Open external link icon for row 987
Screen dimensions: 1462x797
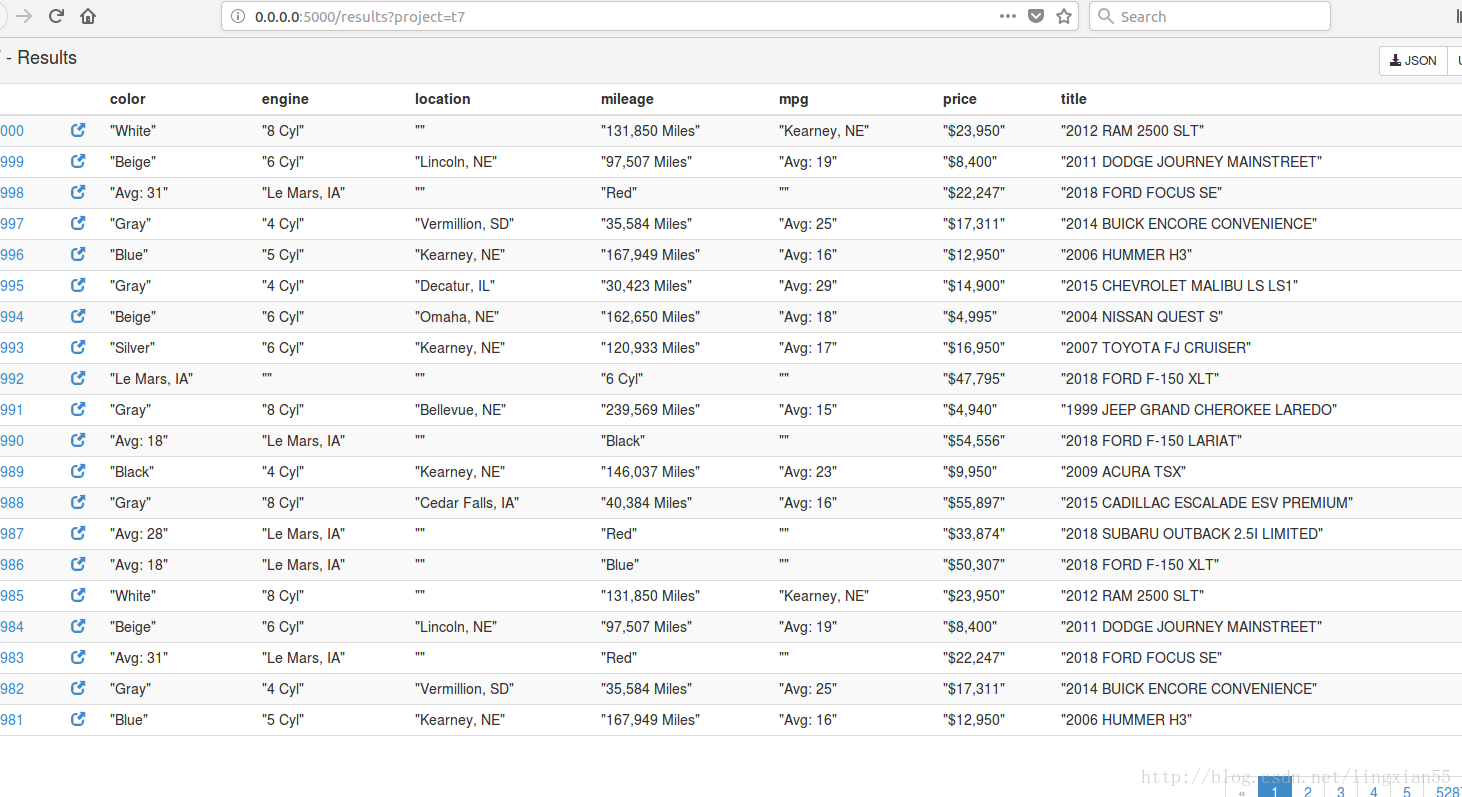point(78,533)
